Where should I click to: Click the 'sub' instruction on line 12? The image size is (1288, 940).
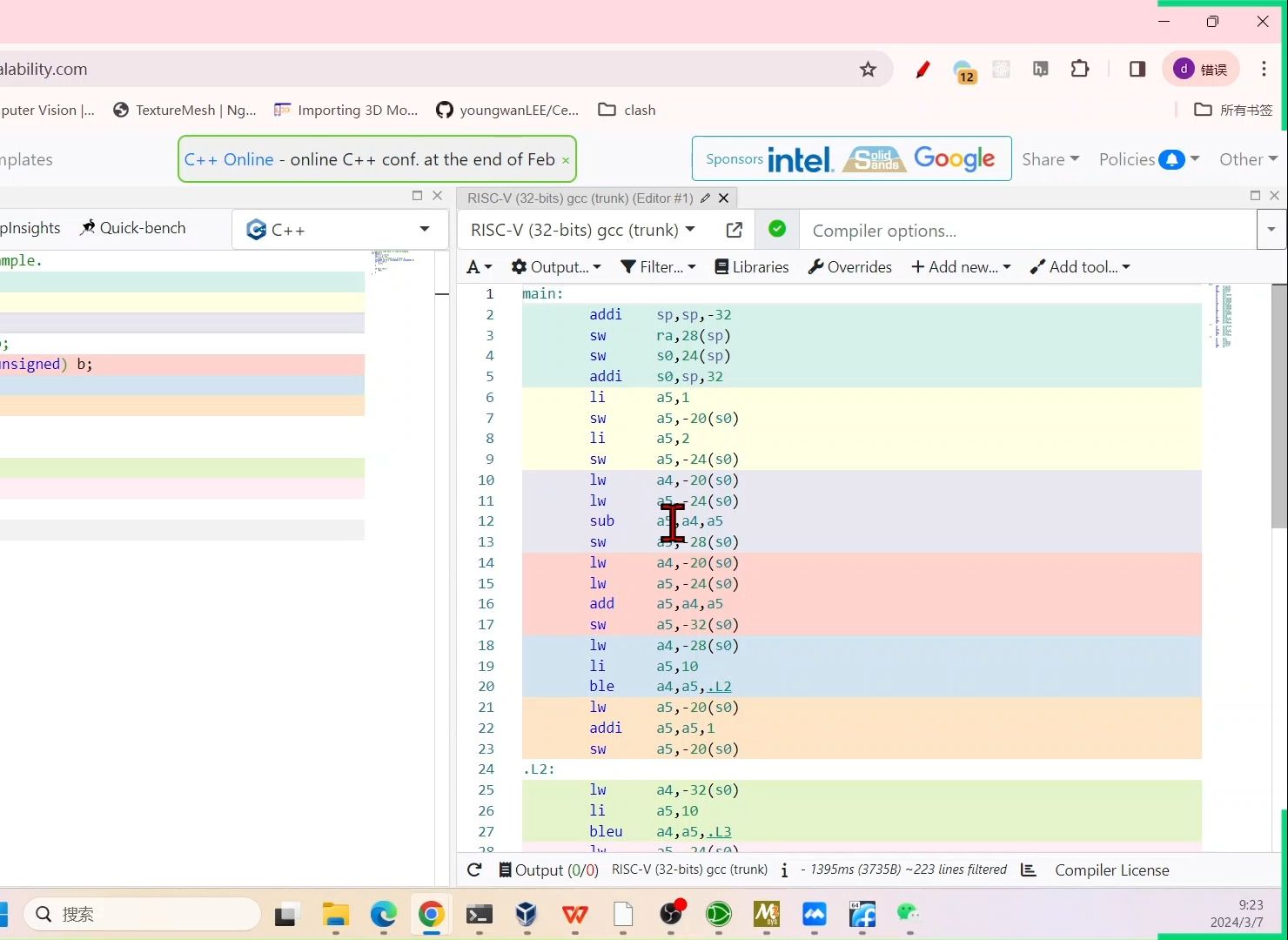click(x=602, y=521)
